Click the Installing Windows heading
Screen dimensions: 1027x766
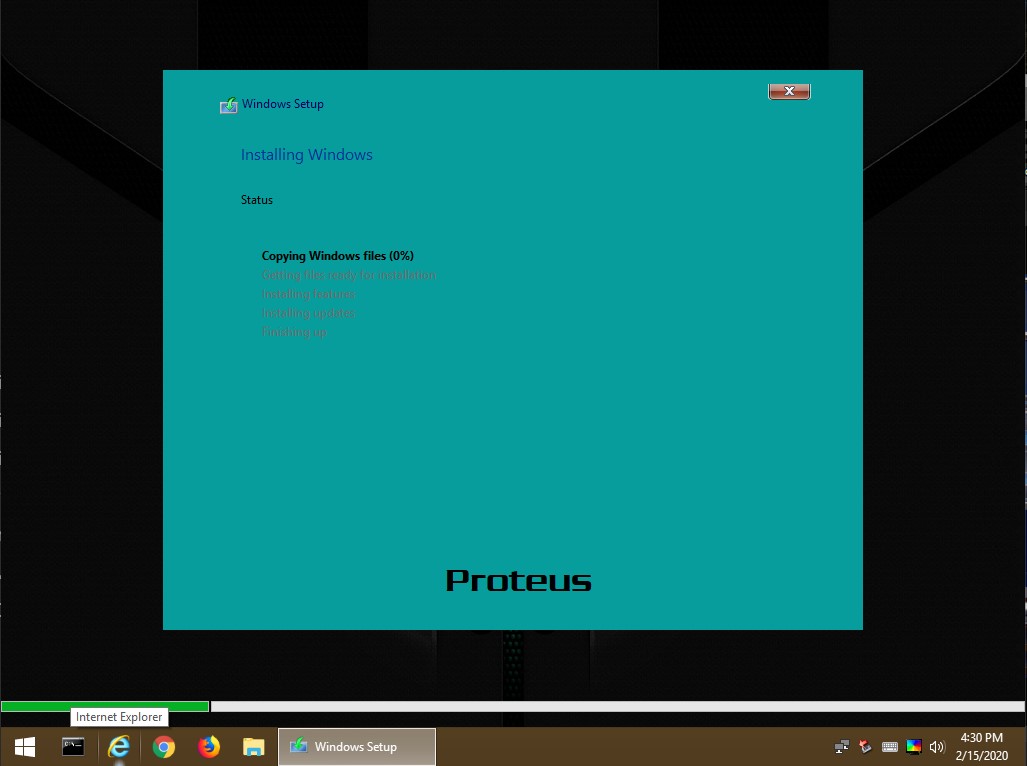tap(306, 155)
